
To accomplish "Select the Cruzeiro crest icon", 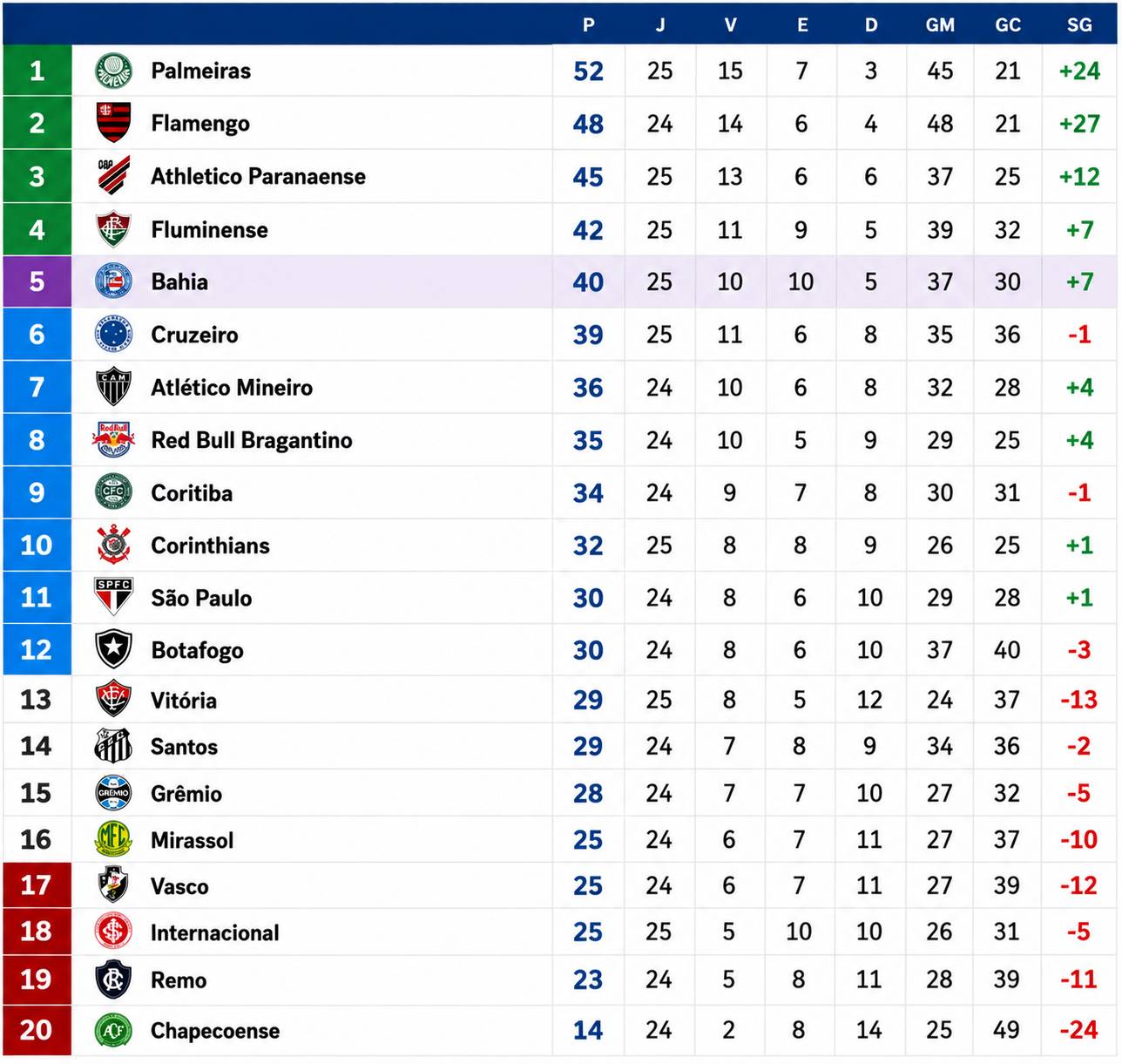I will point(113,334).
